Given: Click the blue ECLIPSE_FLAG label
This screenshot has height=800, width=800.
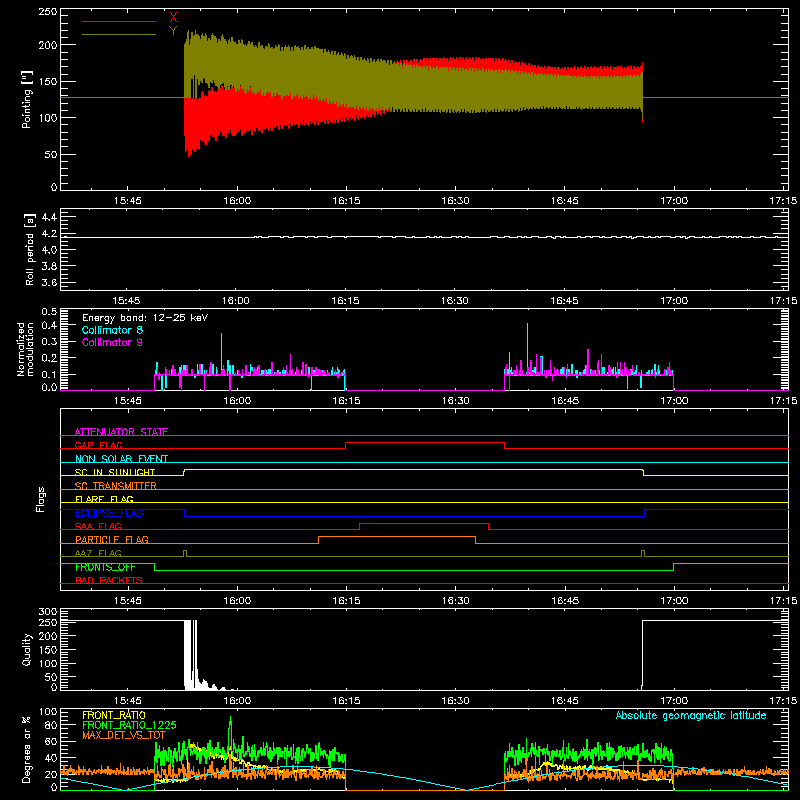Looking at the screenshot, I should click(109, 513).
